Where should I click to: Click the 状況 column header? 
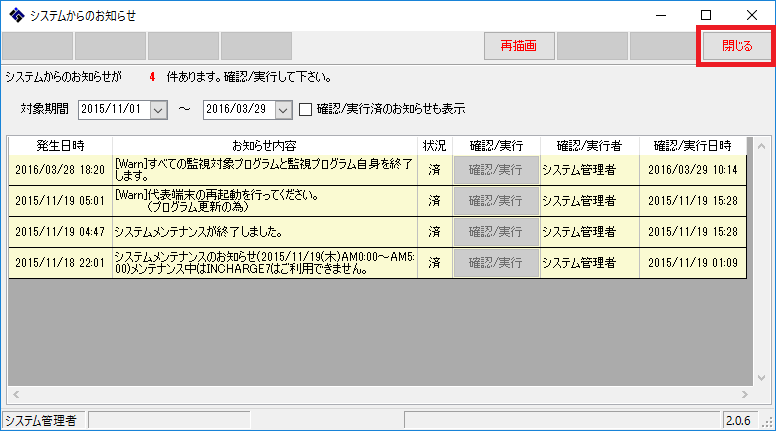(435, 145)
